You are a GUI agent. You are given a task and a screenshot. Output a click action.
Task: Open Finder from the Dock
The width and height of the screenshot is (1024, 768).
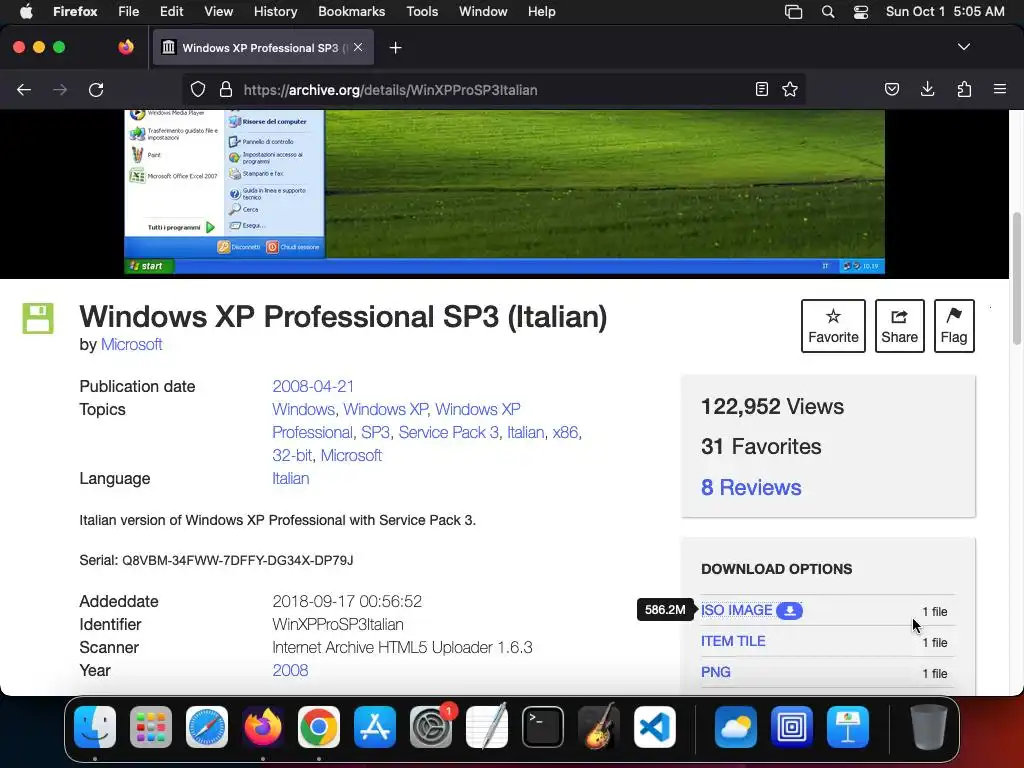click(95, 727)
